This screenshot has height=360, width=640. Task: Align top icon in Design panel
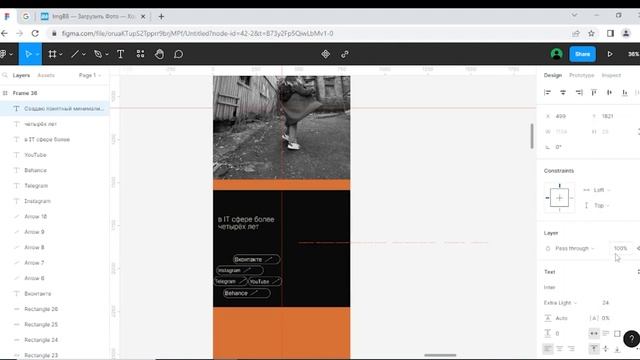[594, 93]
